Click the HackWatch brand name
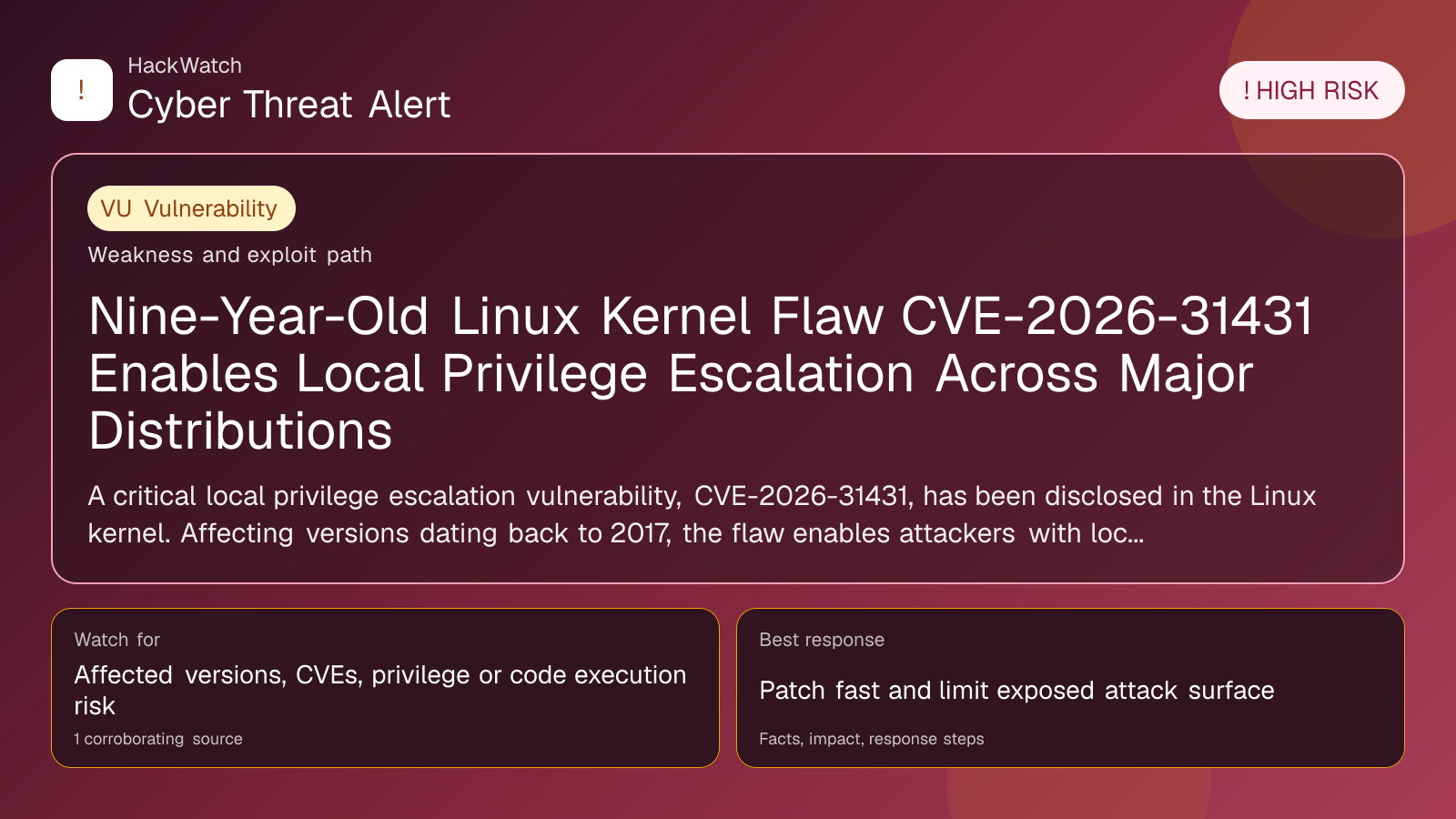The width and height of the screenshot is (1456, 819). tap(185, 66)
